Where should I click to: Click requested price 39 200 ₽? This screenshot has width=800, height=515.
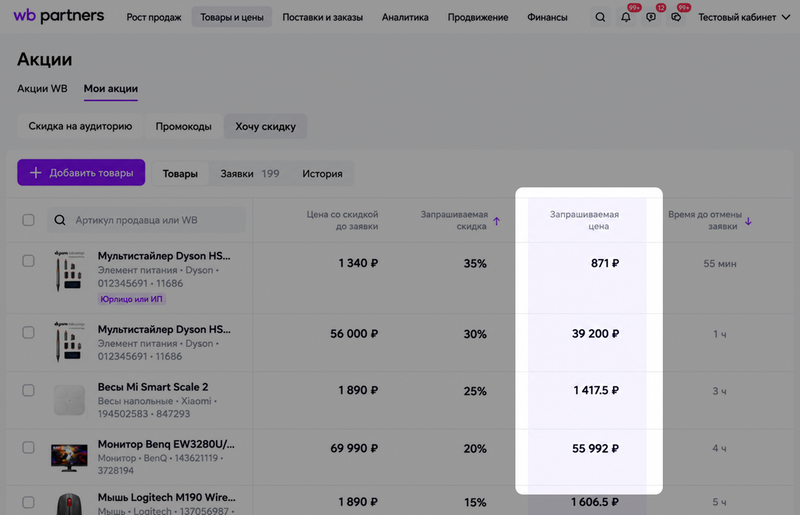595,334
